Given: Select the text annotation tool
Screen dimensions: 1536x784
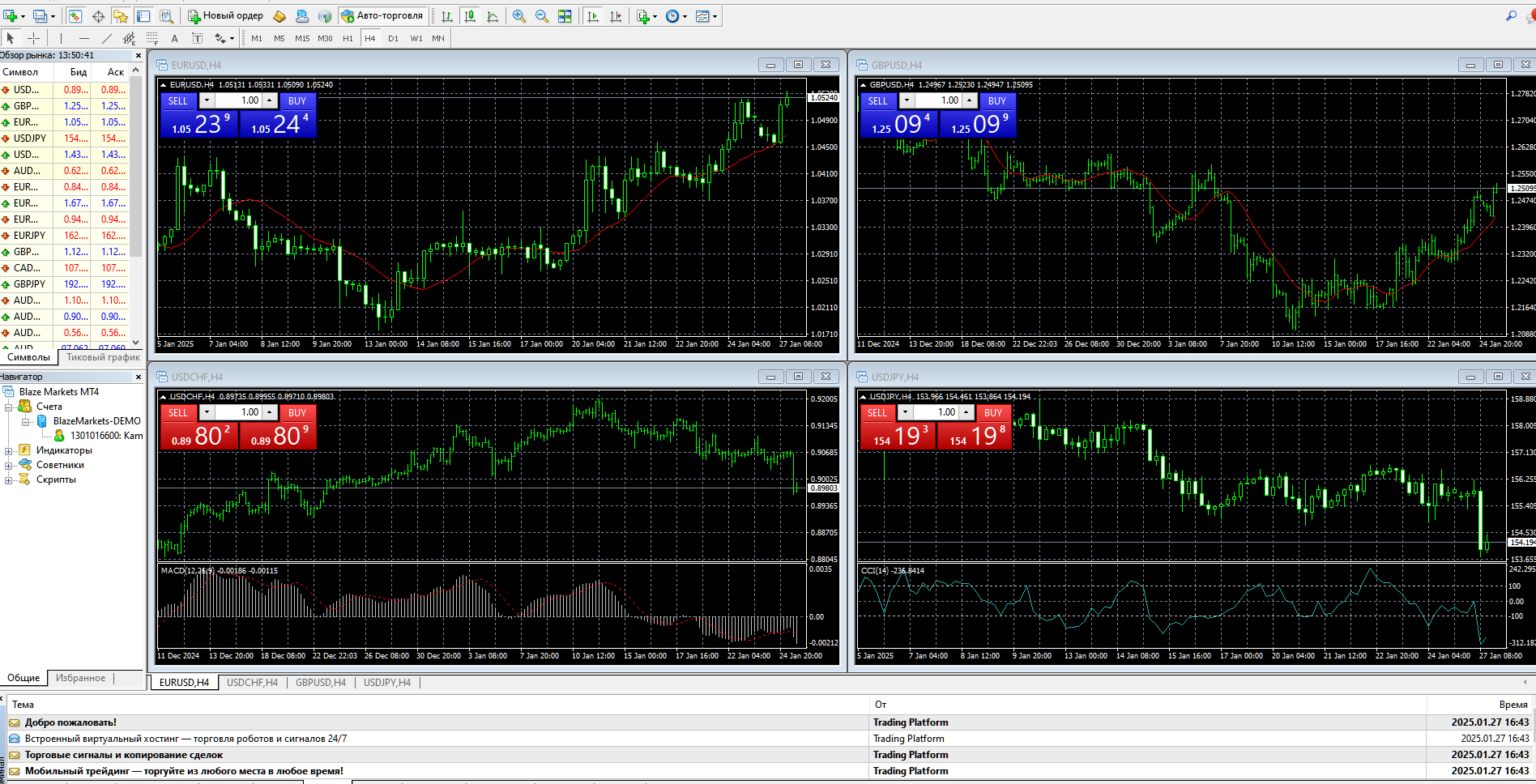Looking at the screenshot, I should pyautogui.click(x=174, y=37).
